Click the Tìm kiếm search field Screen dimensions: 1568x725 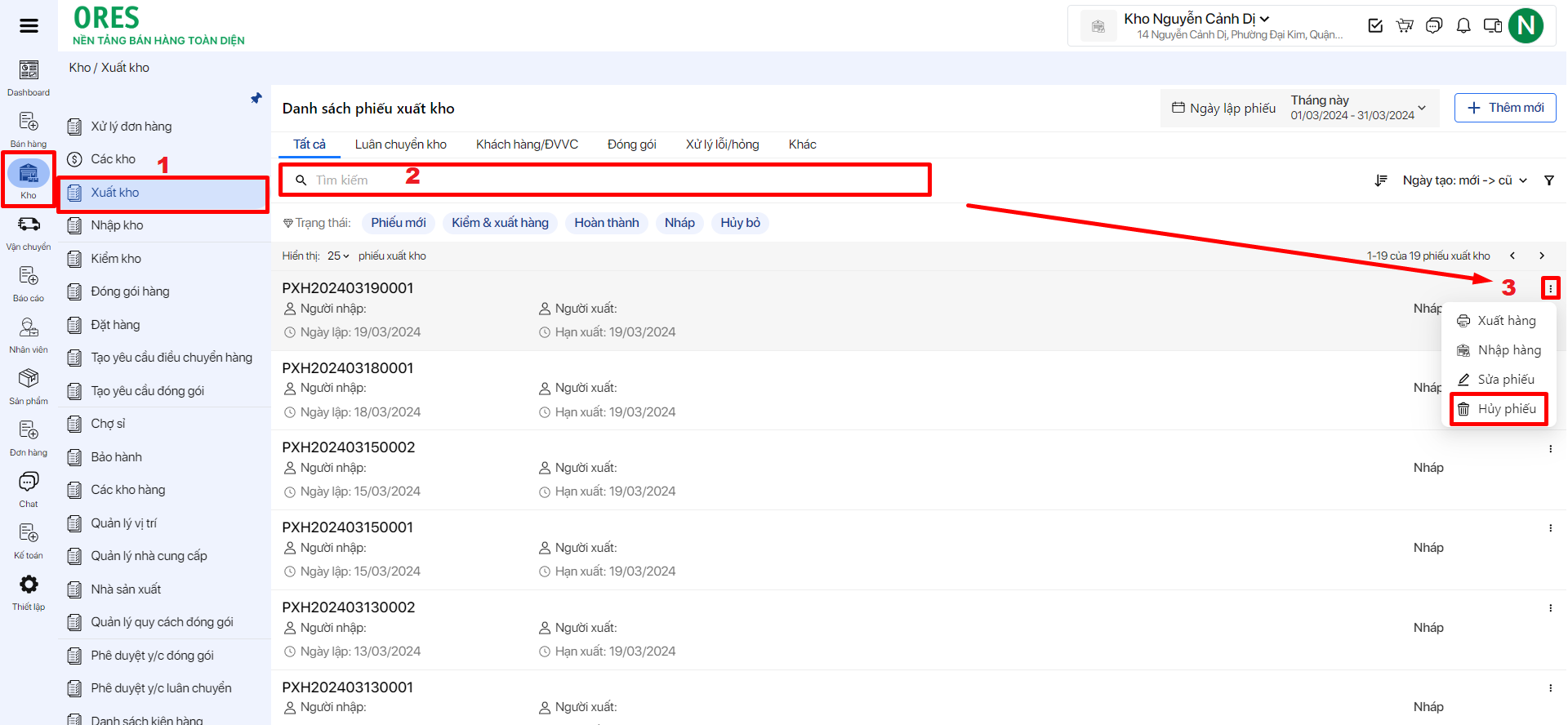pos(604,180)
